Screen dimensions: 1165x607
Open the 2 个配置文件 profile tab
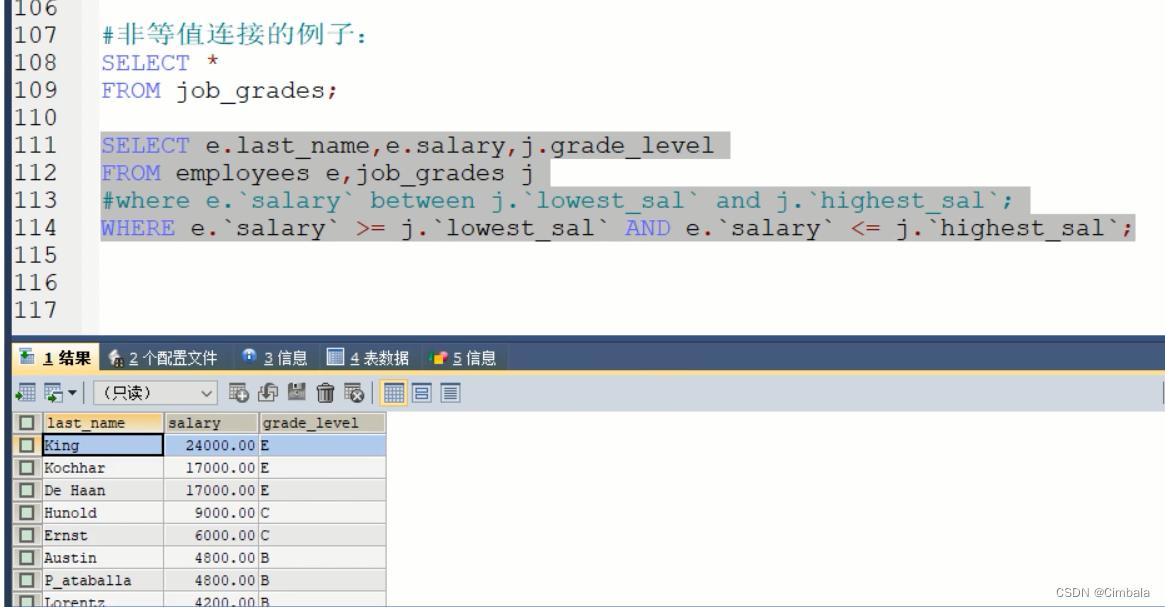point(163,358)
